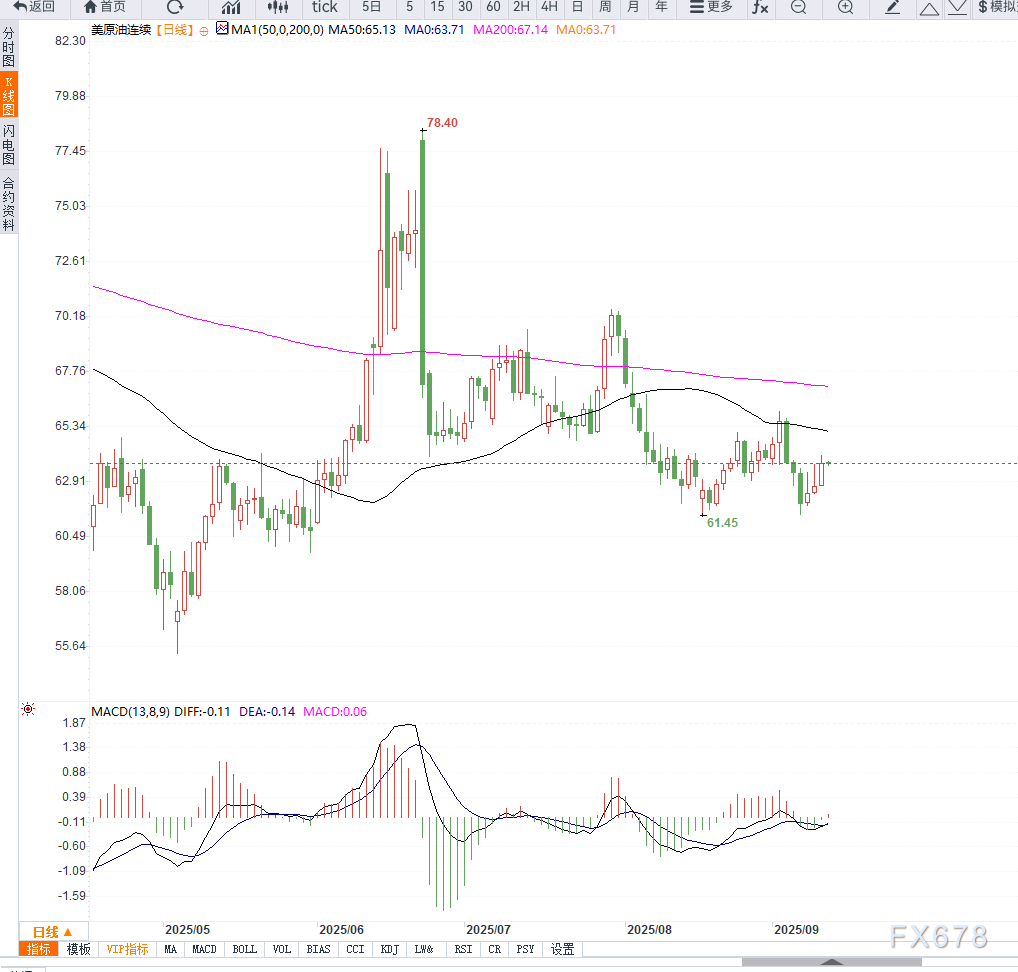Viewport: 1018px width, 972px height.
Task: Click the MACD(13,8,9) indicator label
Action: [x=130, y=712]
